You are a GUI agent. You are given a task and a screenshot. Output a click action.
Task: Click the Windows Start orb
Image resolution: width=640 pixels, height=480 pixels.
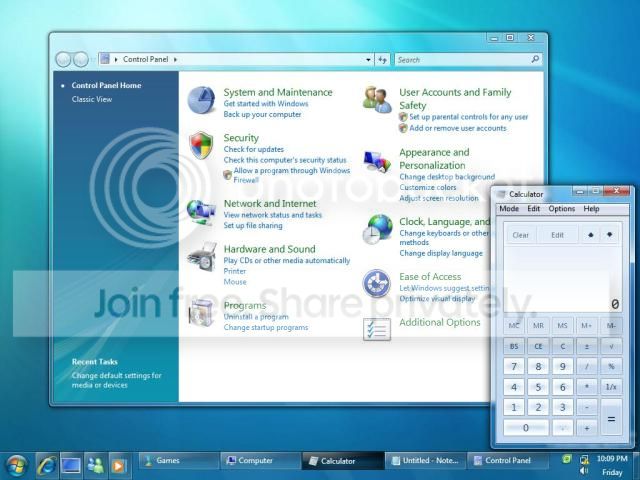coord(16,464)
